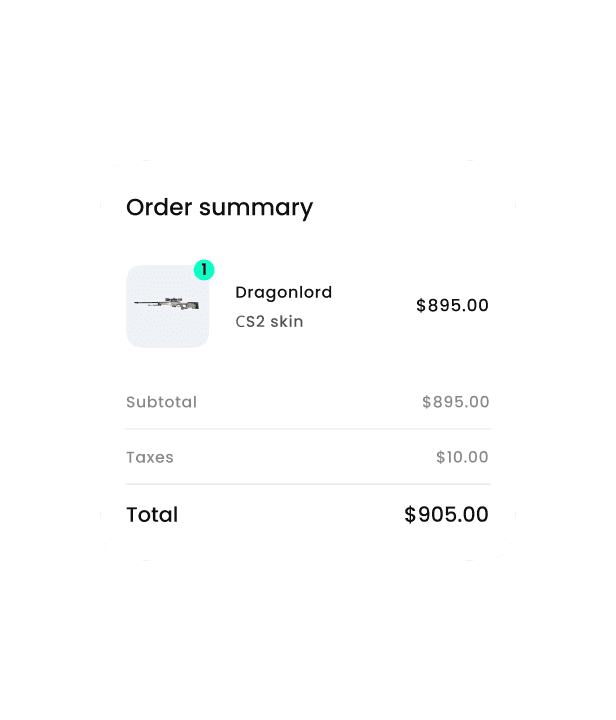Click "CS2" in the item subtitle
Viewport: 616px width, 720px height.
pos(250,322)
